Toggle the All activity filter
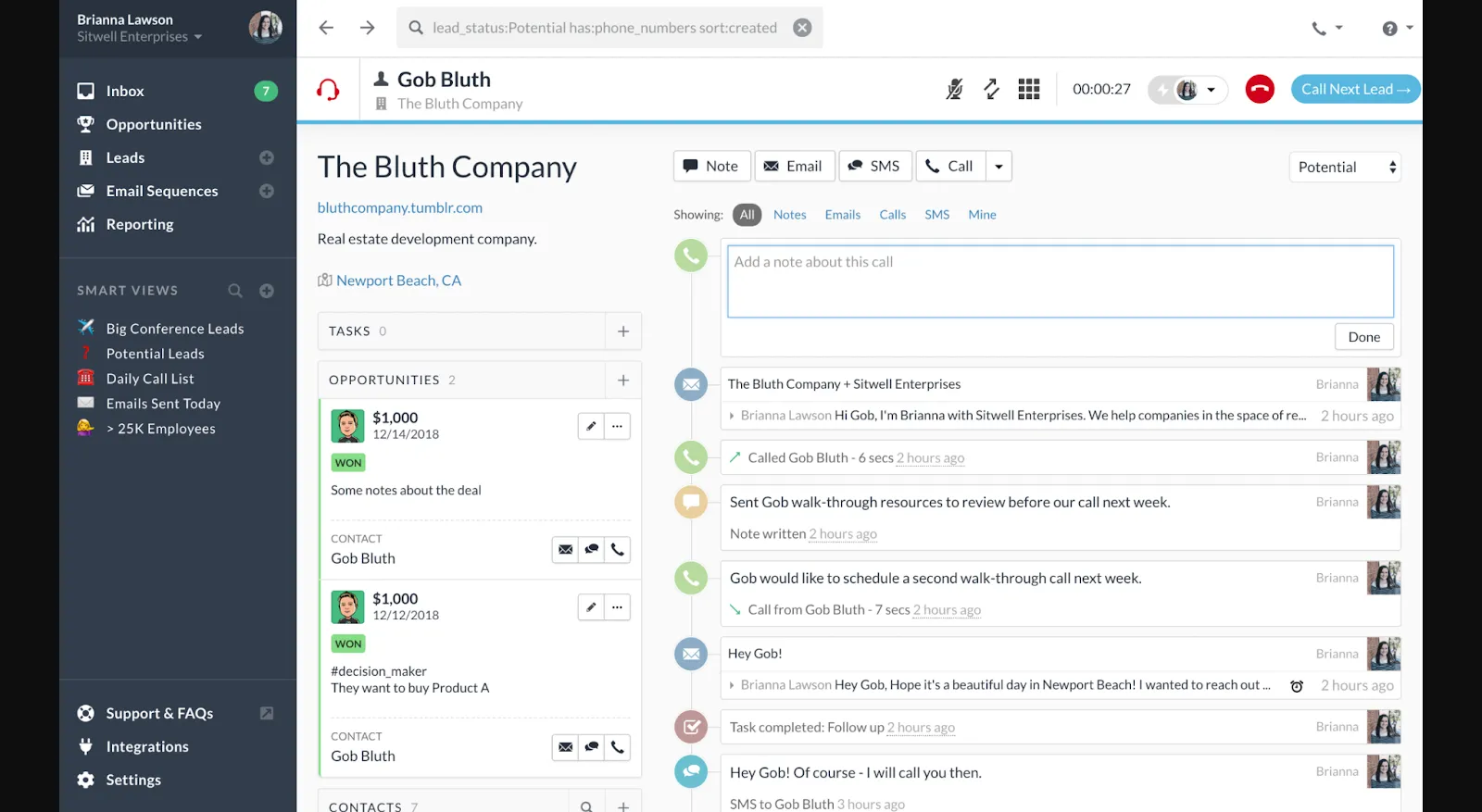The height and width of the screenshot is (812, 1482). click(x=747, y=215)
